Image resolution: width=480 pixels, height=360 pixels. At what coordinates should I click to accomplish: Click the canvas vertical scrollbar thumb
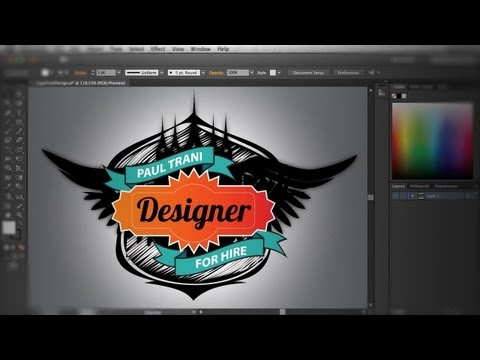click(x=371, y=197)
